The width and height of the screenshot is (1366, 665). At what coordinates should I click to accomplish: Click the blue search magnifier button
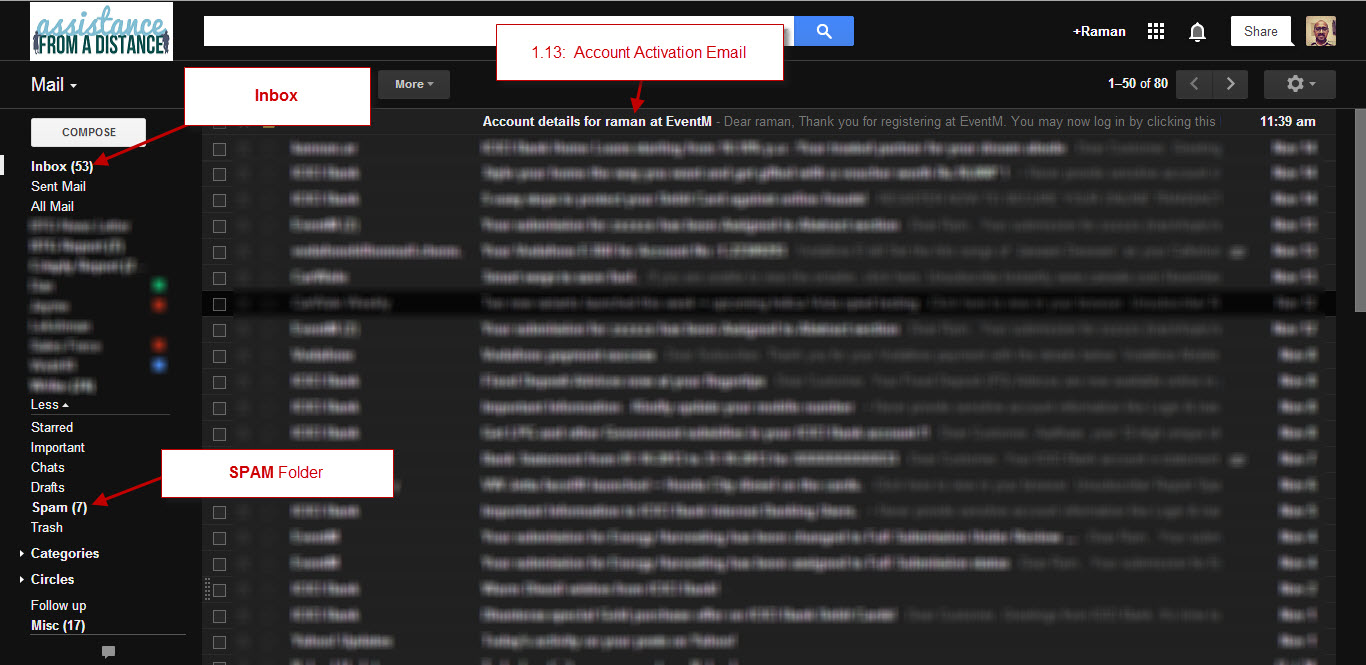[x=824, y=31]
